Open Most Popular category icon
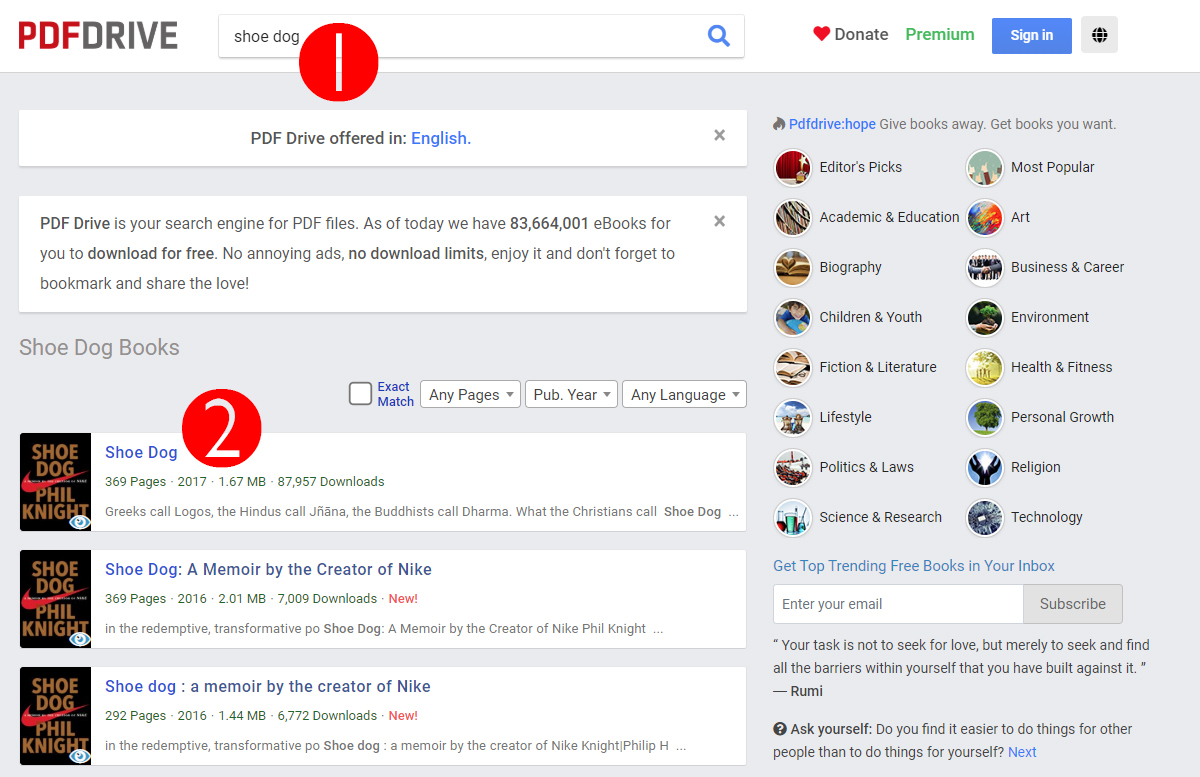 point(985,167)
